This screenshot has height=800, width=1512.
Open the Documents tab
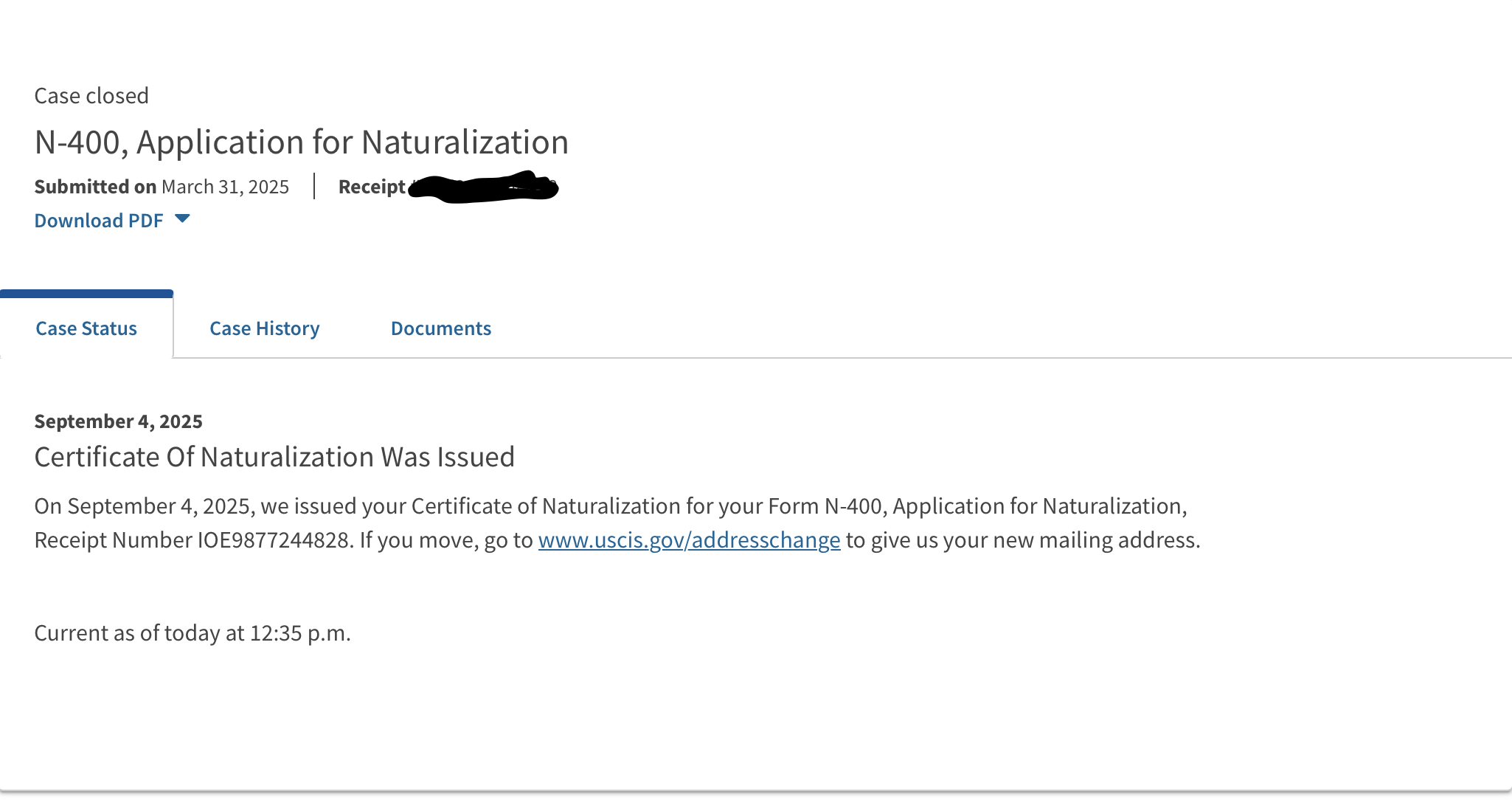tap(441, 328)
